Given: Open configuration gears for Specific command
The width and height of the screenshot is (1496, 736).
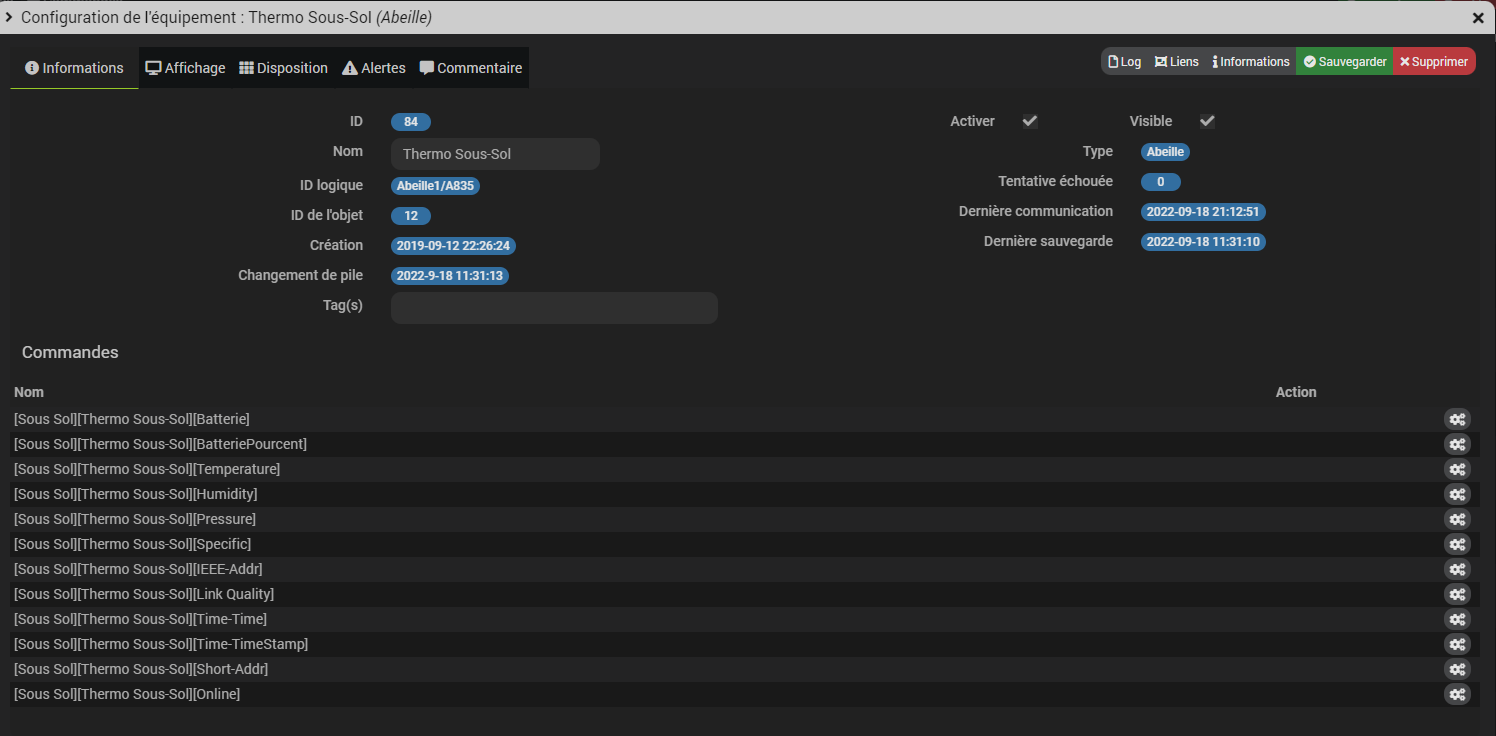Looking at the screenshot, I should click(1457, 544).
